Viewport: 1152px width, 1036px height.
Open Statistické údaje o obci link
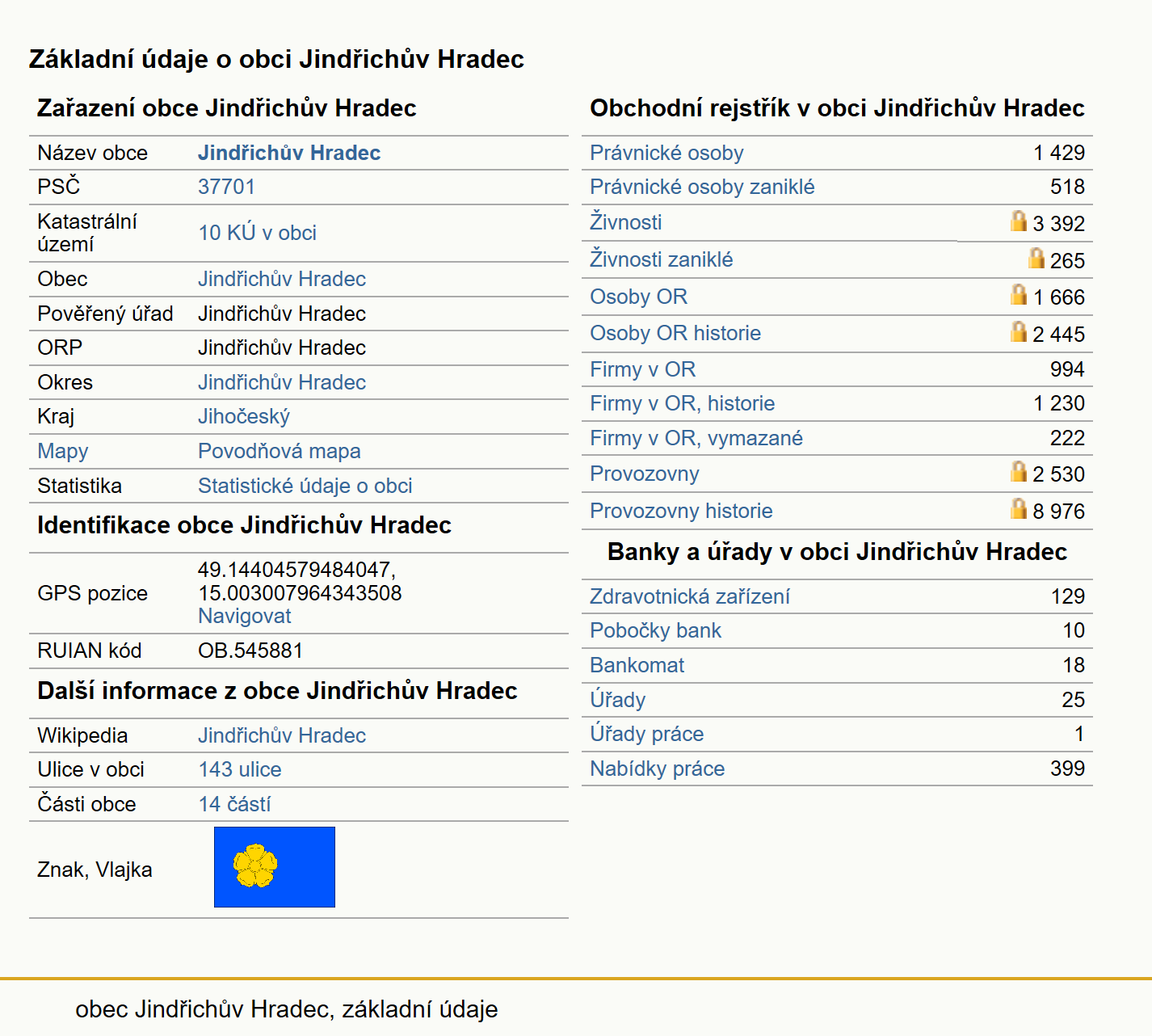(305, 486)
